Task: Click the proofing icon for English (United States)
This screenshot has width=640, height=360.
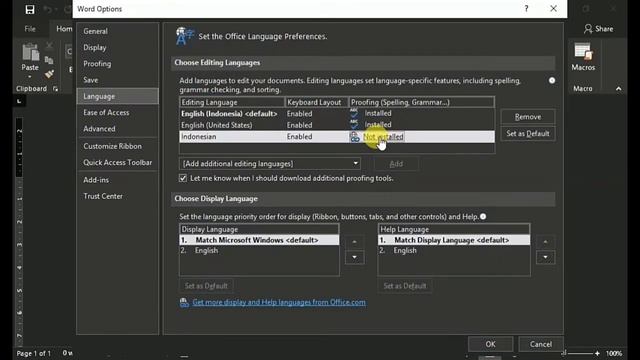Action: tap(354, 124)
